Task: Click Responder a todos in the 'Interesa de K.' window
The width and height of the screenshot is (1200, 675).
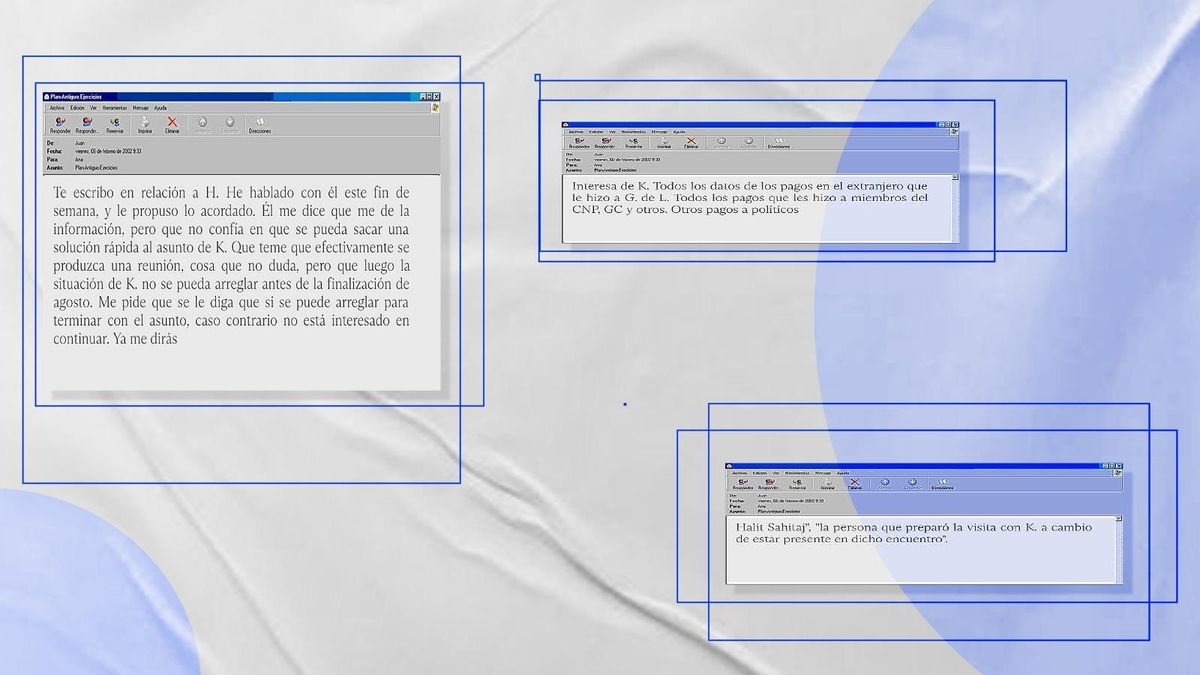Action: click(x=605, y=143)
